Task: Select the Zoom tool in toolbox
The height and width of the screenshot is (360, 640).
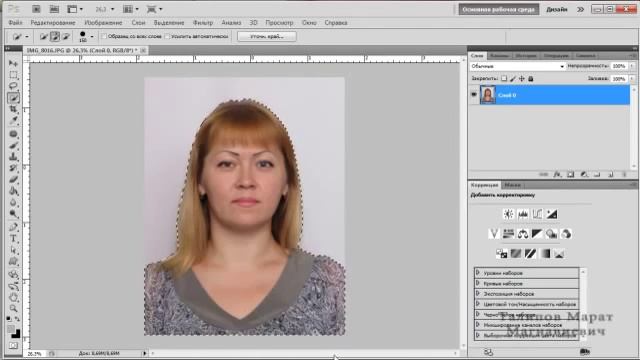Action: (13, 309)
